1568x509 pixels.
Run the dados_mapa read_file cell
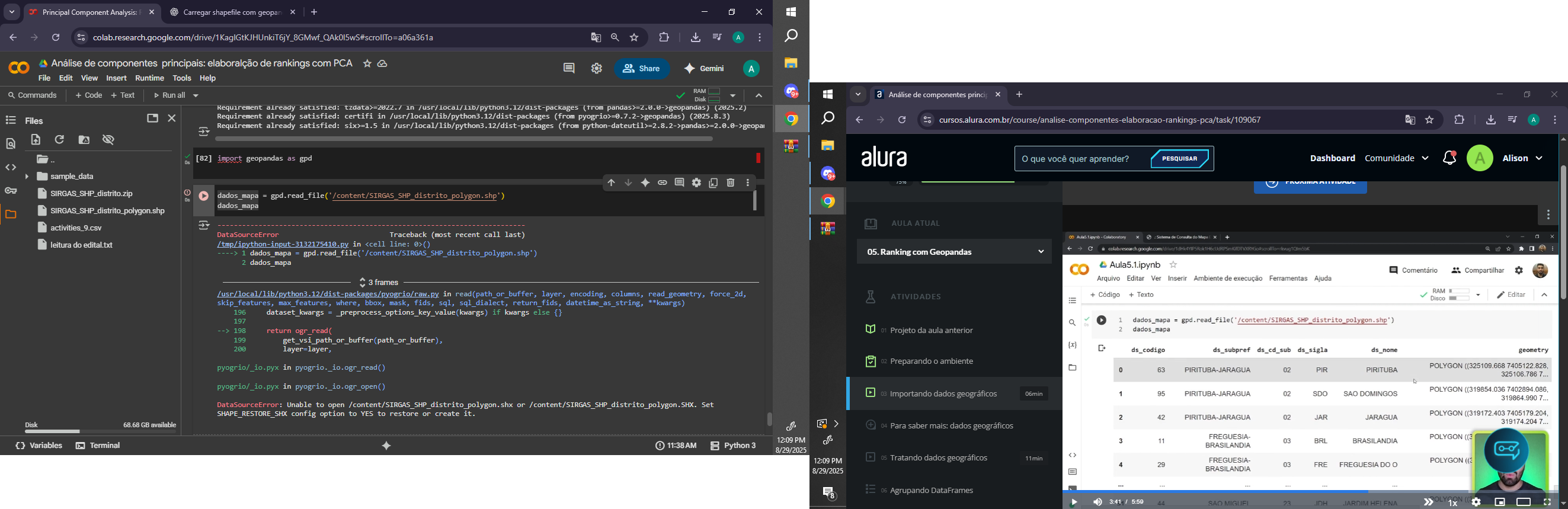pyautogui.click(x=204, y=196)
